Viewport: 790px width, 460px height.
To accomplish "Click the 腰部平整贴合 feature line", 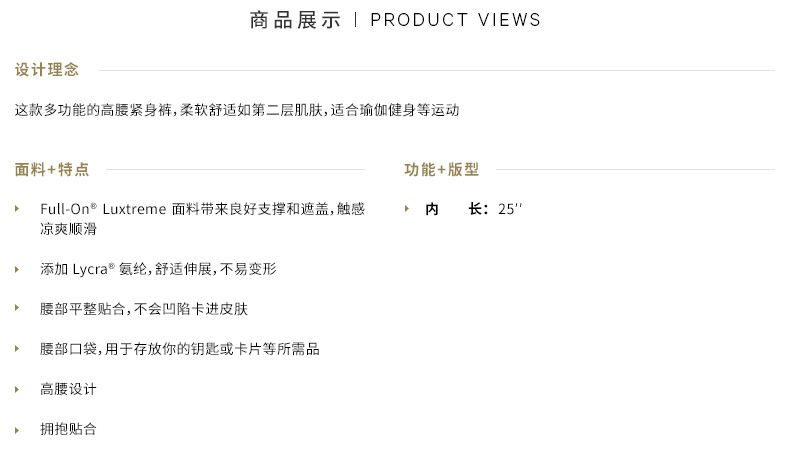I will tap(144, 309).
